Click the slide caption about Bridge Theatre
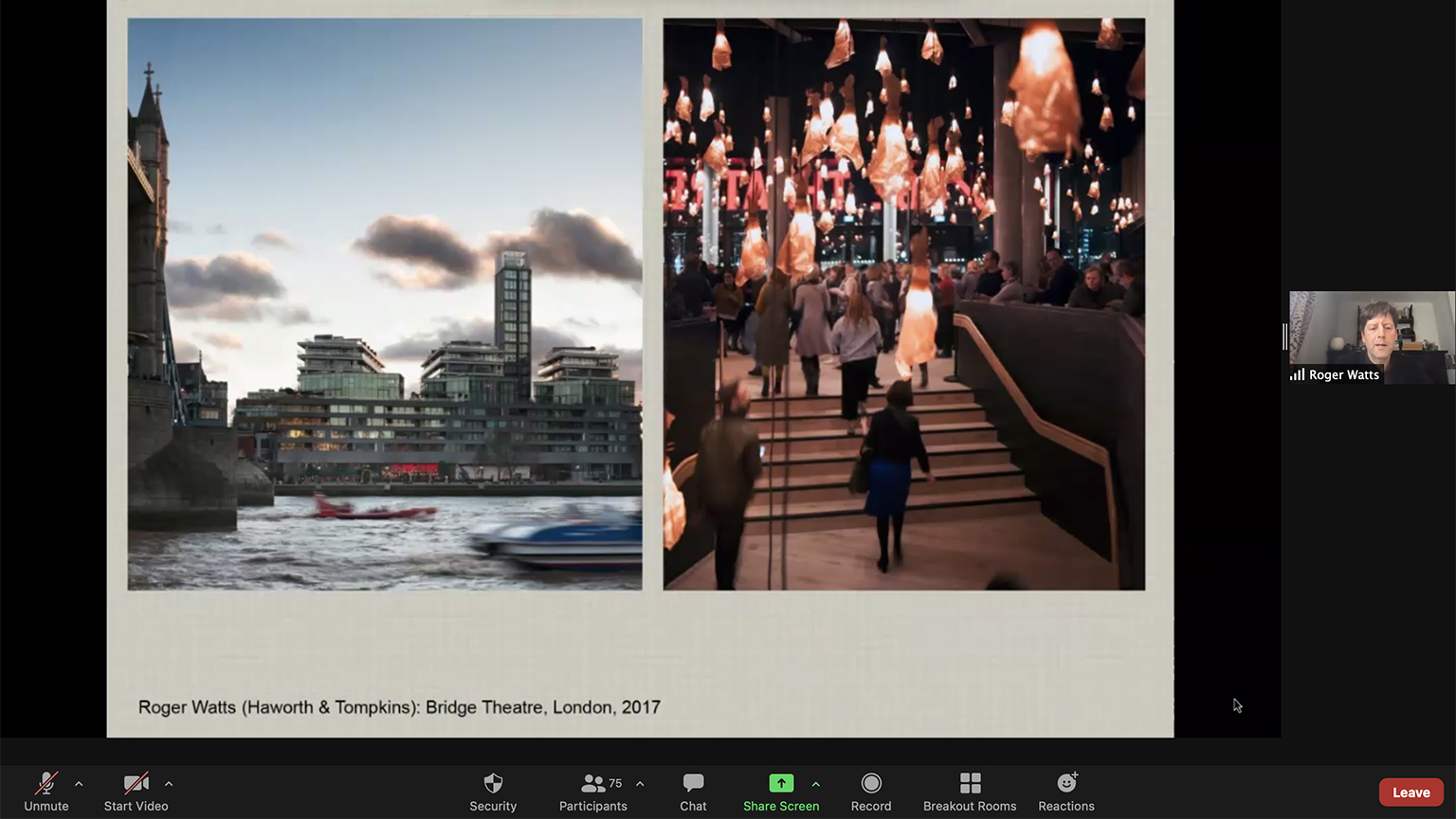 point(399,707)
